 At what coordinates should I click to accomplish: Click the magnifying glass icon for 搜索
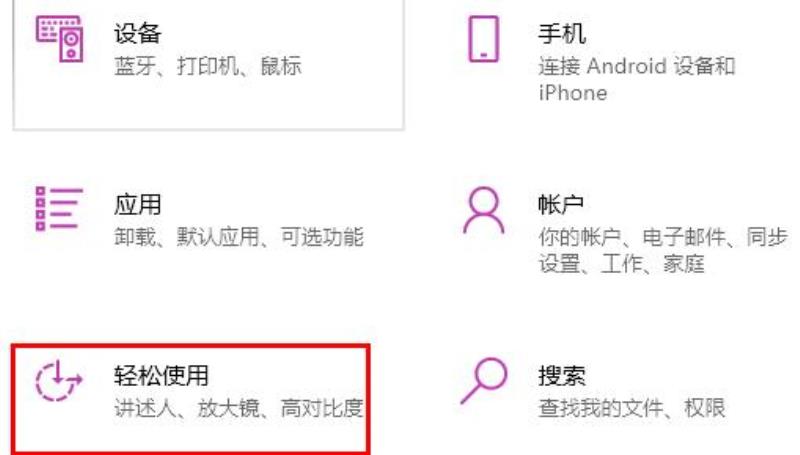(484, 381)
